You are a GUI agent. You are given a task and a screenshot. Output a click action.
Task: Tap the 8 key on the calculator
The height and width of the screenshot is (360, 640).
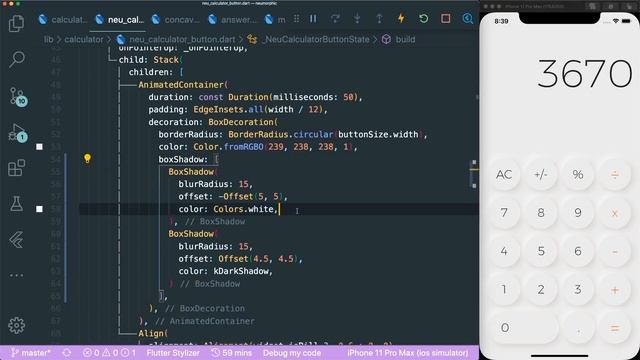(541, 213)
